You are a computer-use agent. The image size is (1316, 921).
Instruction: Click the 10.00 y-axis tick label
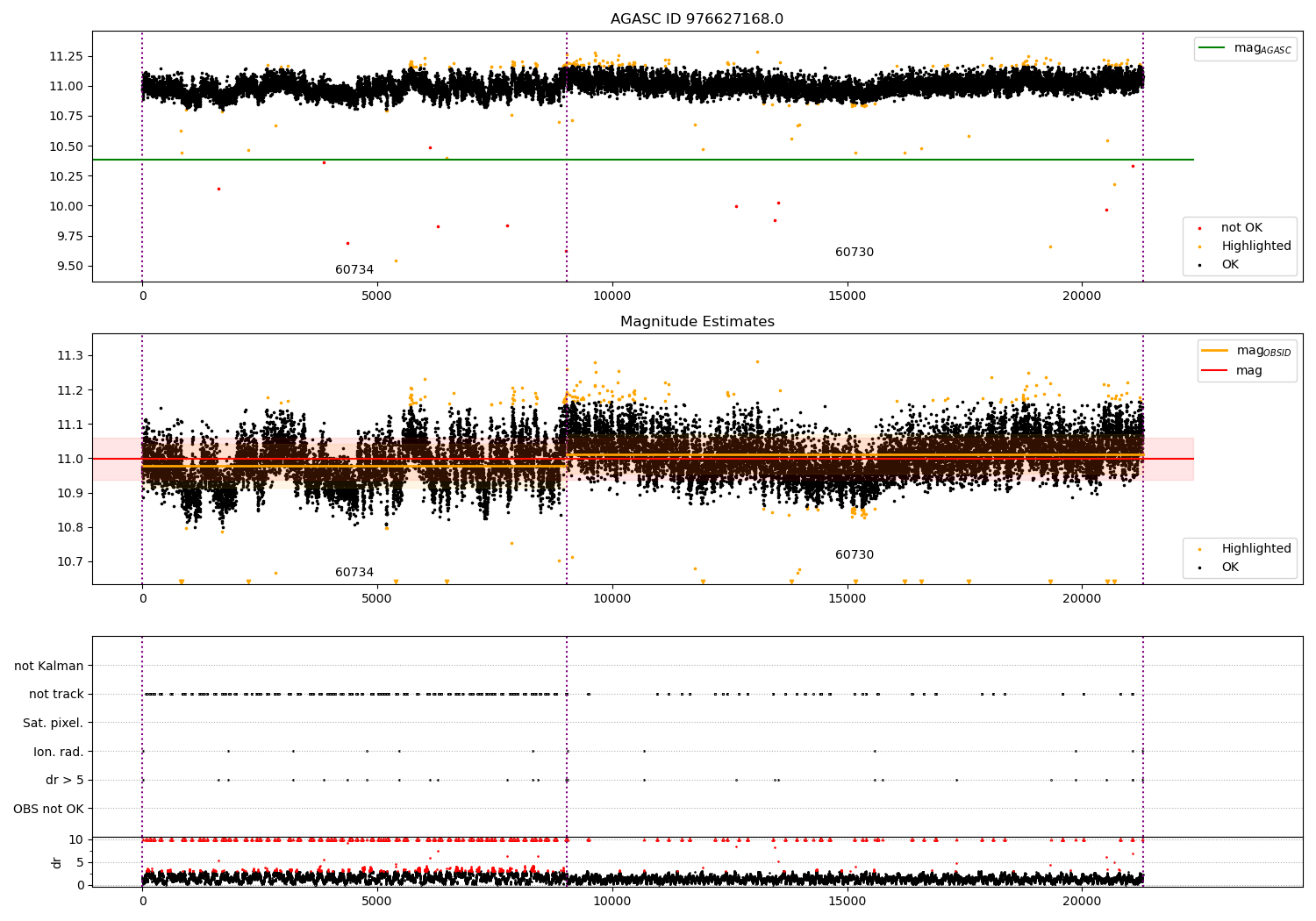(66, 207)
